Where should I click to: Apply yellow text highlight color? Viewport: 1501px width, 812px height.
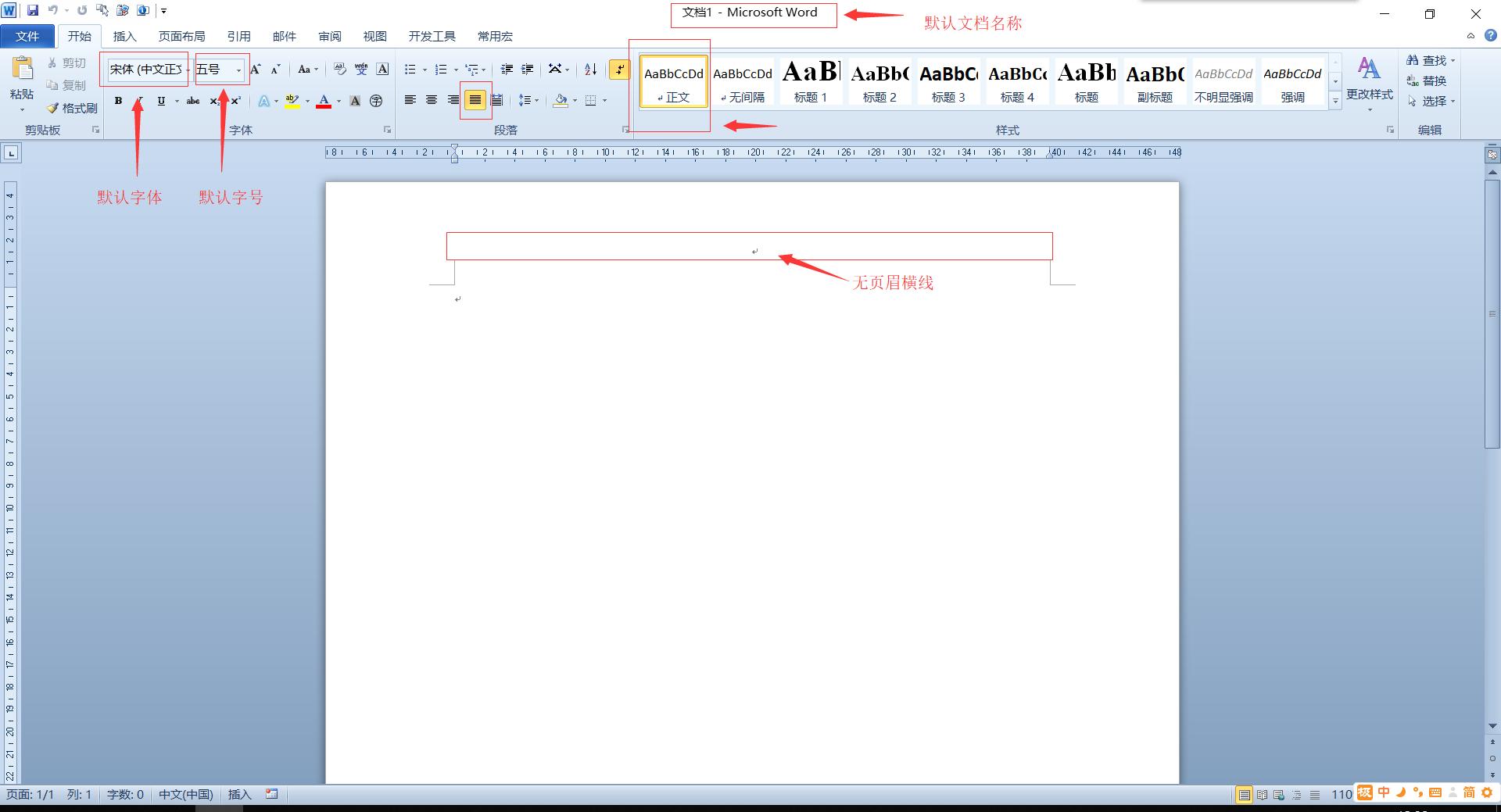click(x=292, y=101)
